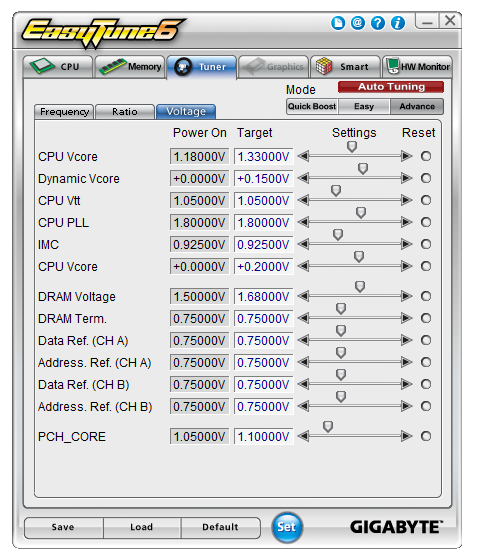Select the reset radio for PCH_CORE
This screenshot has width=481, height=560.
coord(426,436)
